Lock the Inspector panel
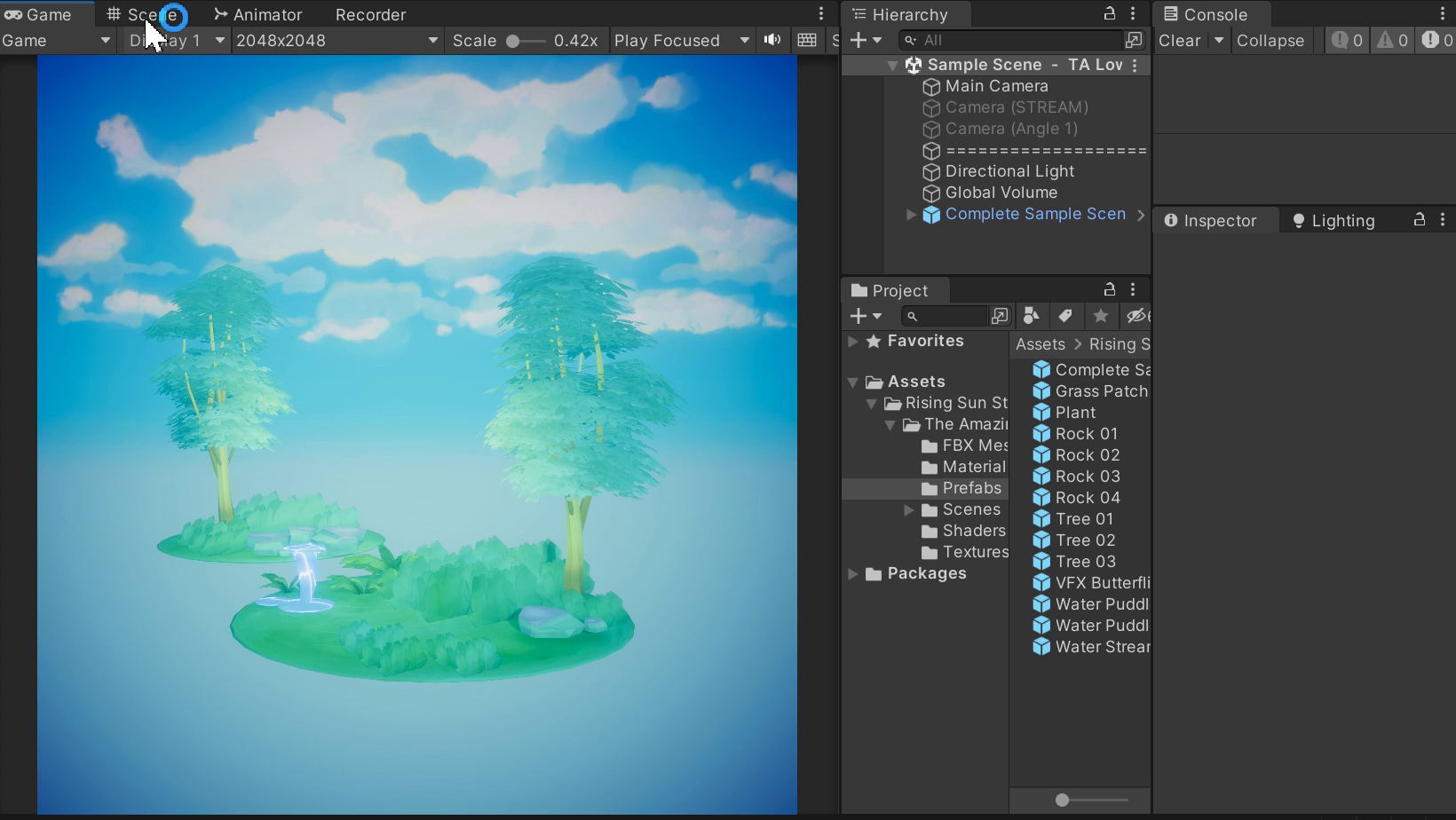Image resolution: width=1456 pixels, height=820 pixels. point(1420,219)
